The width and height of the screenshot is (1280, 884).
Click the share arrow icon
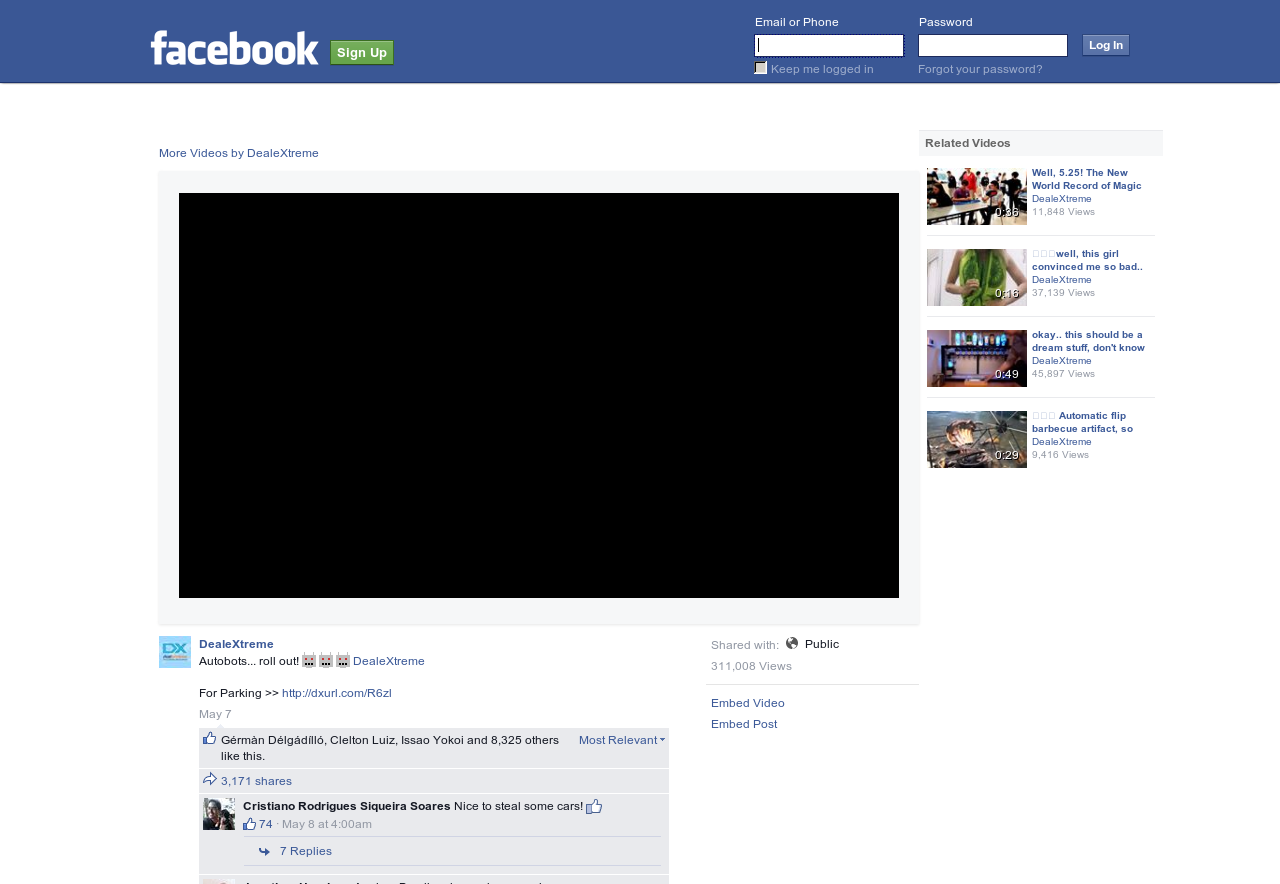click(210, 780)
